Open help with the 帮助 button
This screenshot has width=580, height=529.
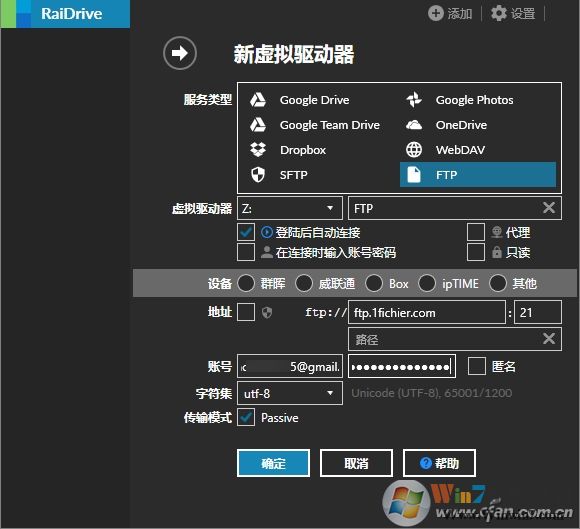pos(439,463)
